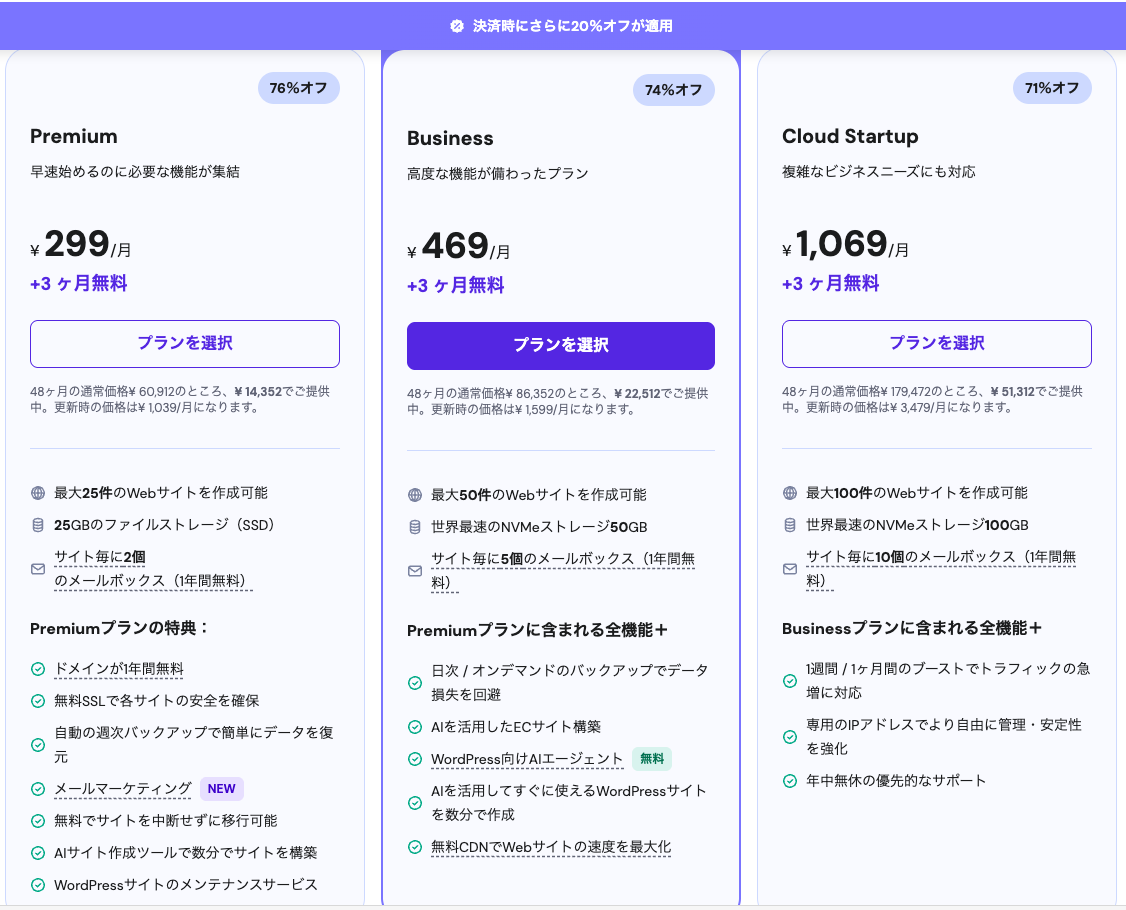Open the メールマーケティング link

click(122, 789)
